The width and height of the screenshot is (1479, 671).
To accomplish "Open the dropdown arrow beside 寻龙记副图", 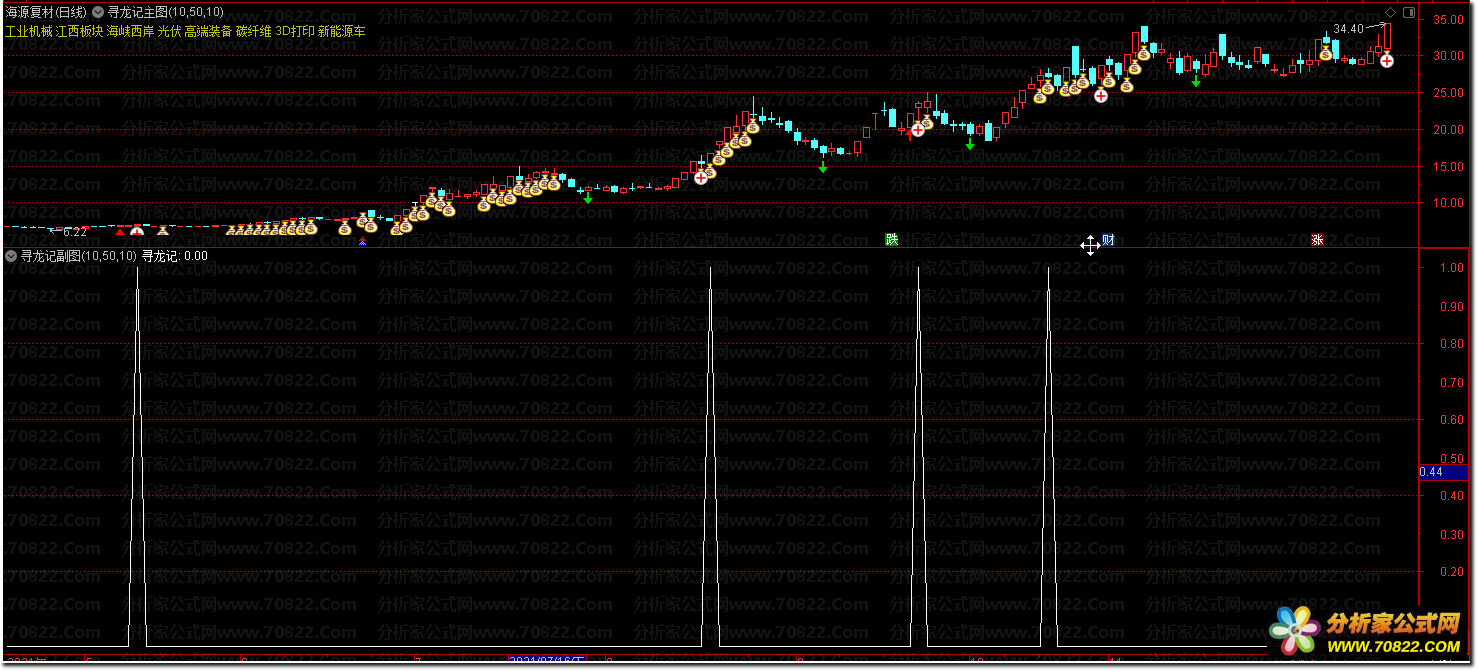I will 11,256.
